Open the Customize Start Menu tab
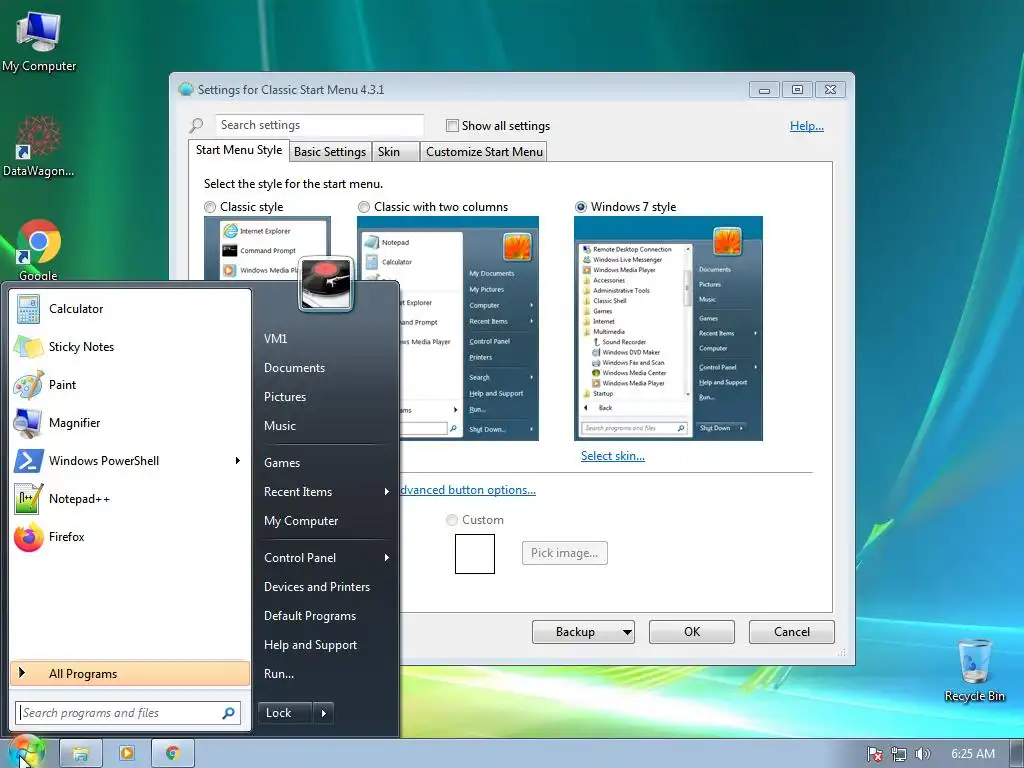 pos(484,152)
